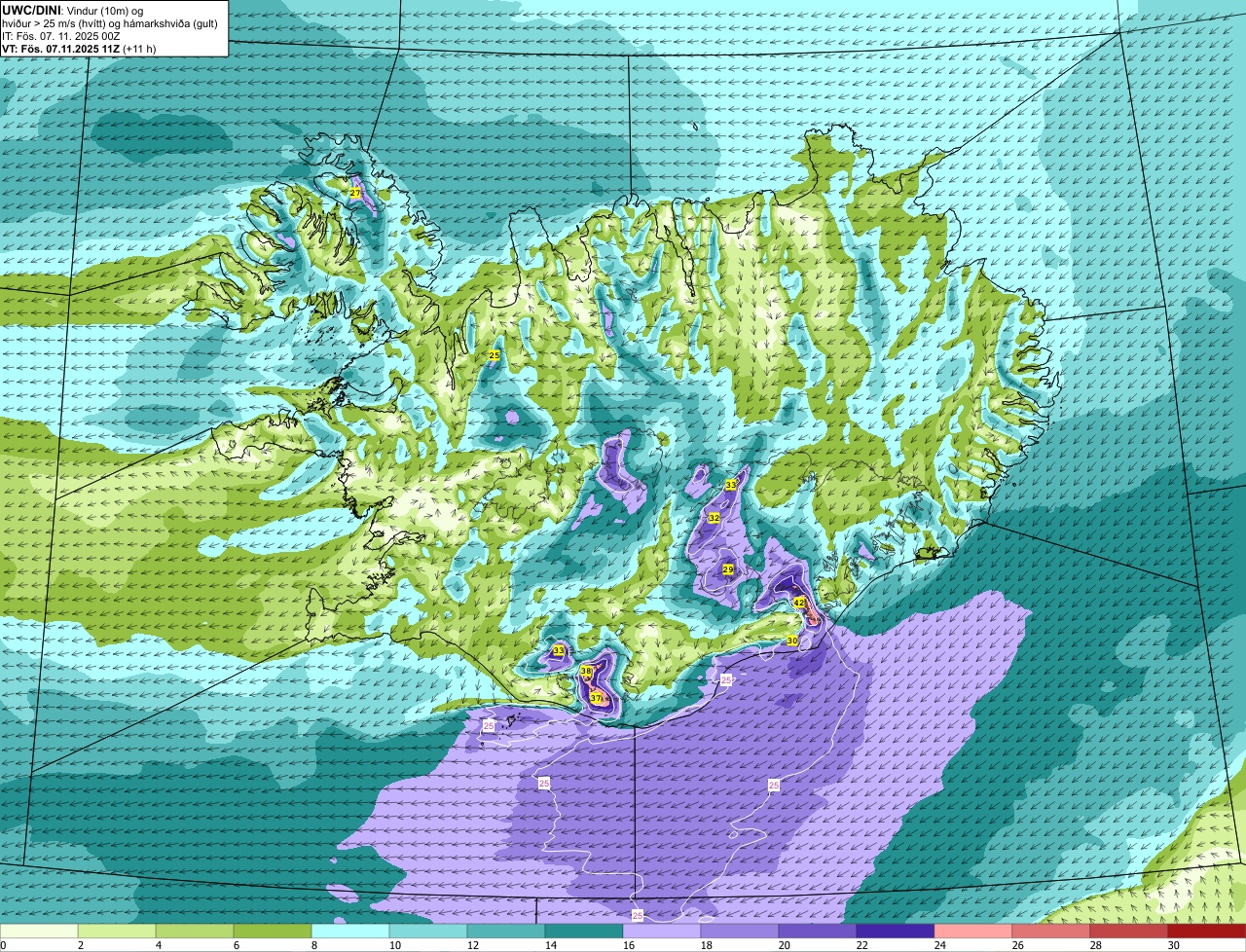Click the legend tick number 8

(x=313, y=944)
